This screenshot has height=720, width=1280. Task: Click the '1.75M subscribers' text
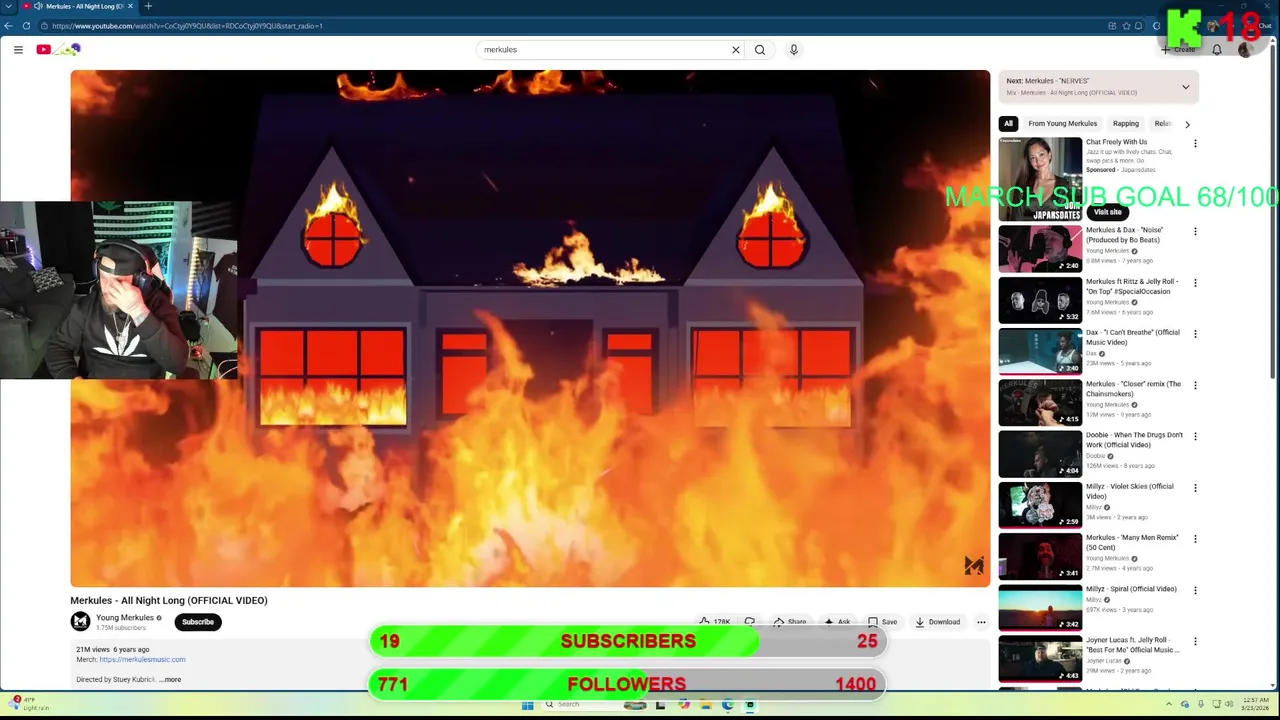click(x=121, y=628)
